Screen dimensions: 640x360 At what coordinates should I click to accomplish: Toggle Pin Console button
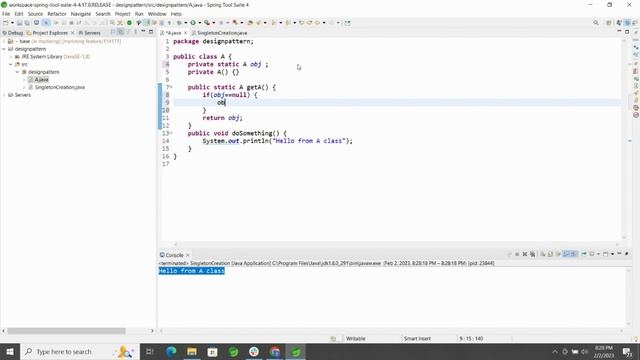click(584, 254)
